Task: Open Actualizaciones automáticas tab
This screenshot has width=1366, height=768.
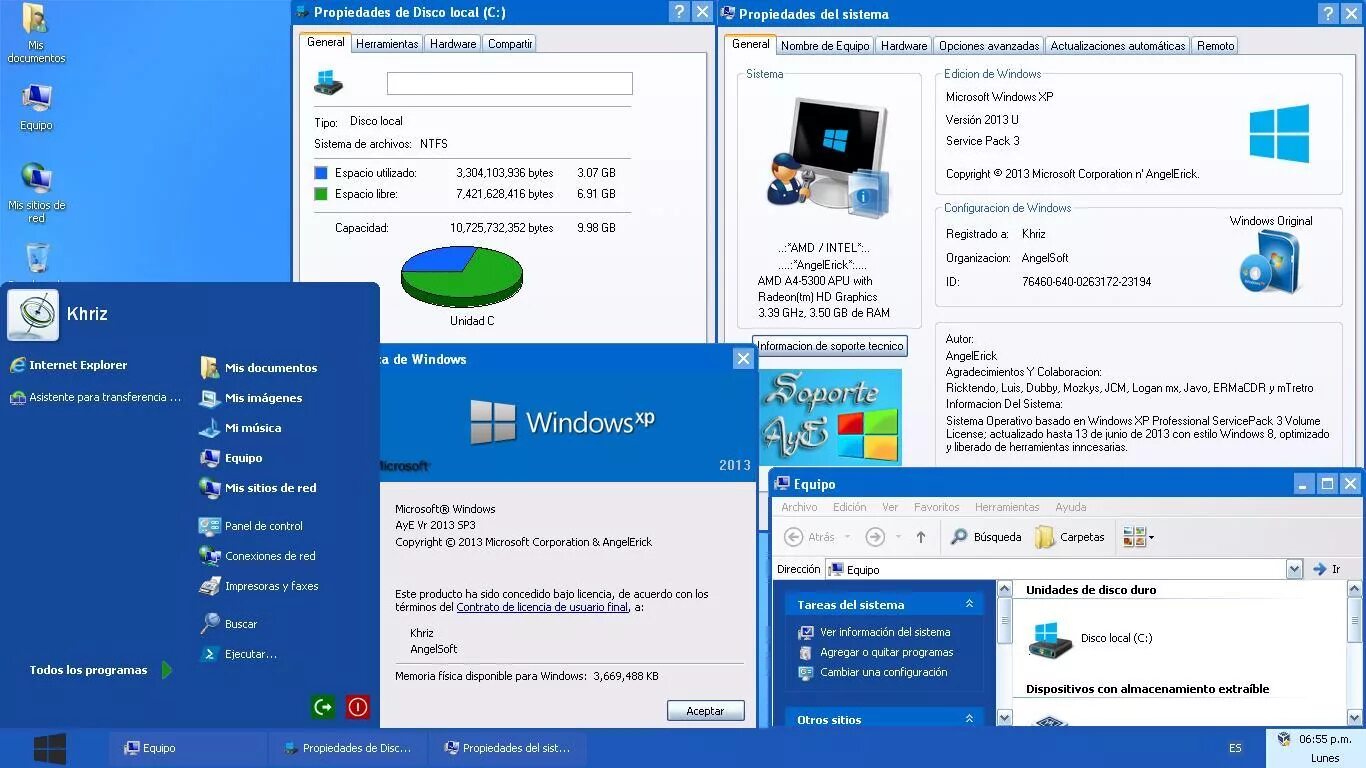Action: tap(1118, 46)
